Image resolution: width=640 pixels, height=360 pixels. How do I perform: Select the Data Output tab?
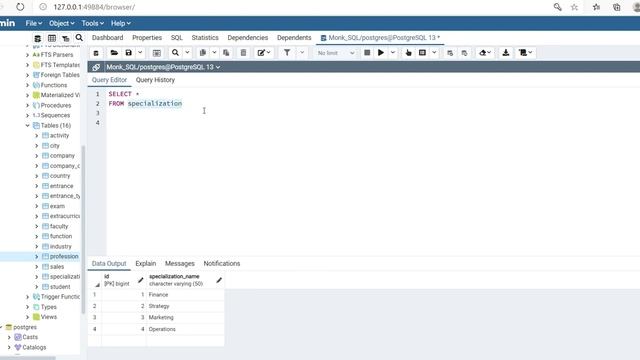pos(109,264)
